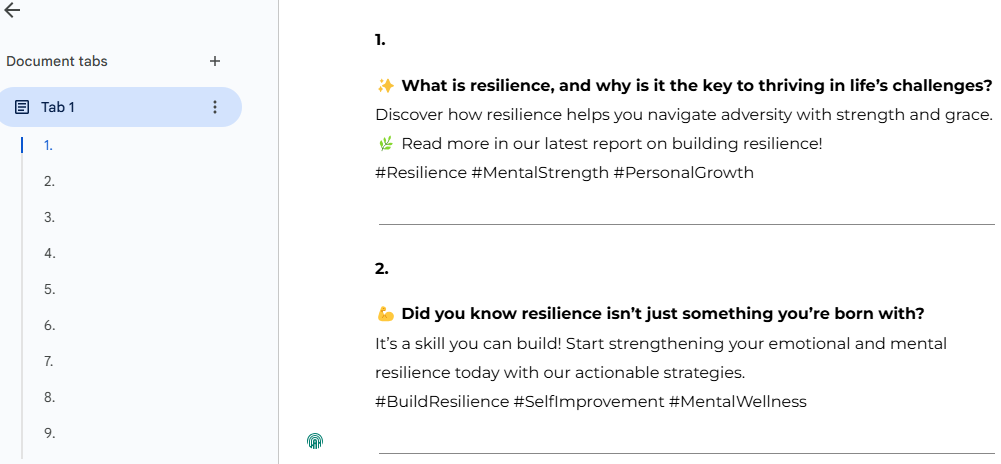The image size is (1001, 464).
Task: Go to outline heading 8.
Action: [x=50, y=397]
